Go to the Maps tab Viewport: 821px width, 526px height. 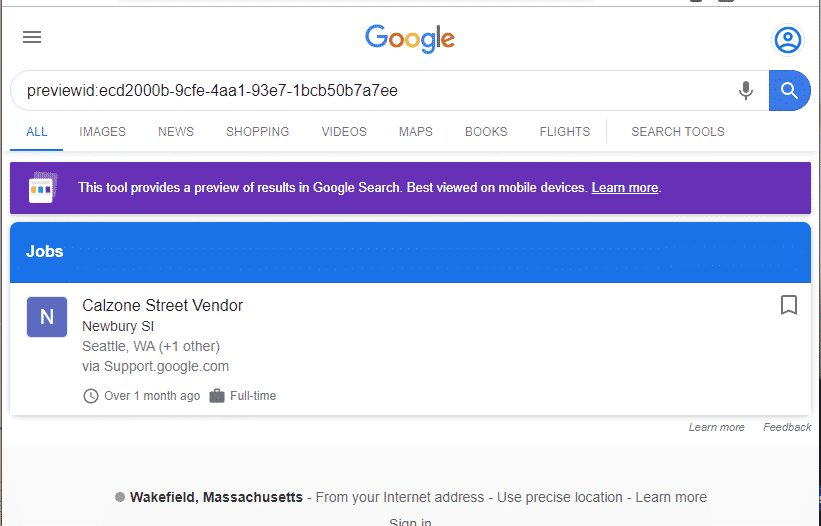click(415, 131)
